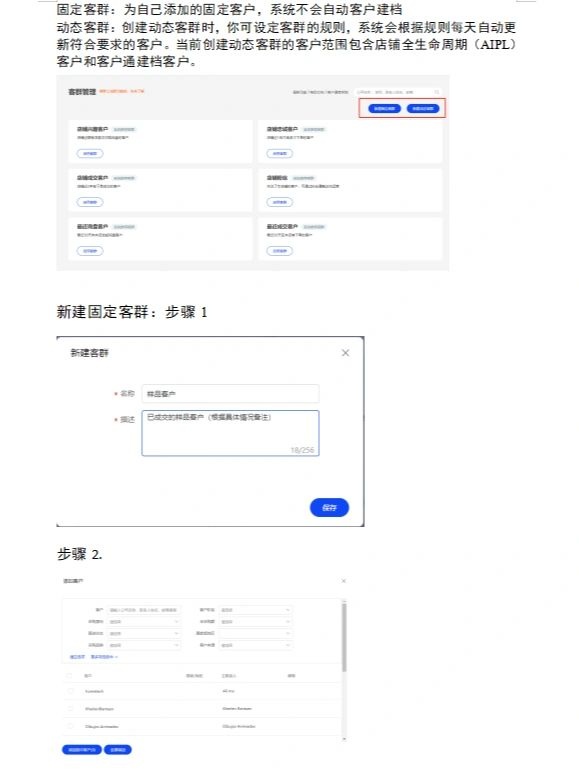579x772 pixels.
Task: Open third-row right filter dropdown in step 2 dialog
Action: click(x=255, y=634)
